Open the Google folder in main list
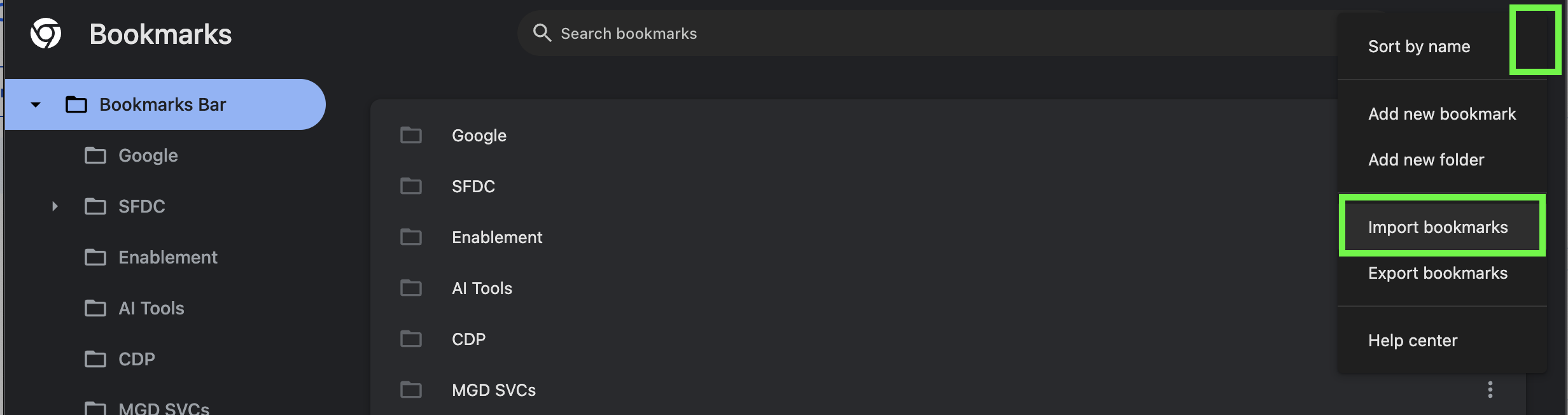This screenshot has height=415, width=1568. (479, 135)
